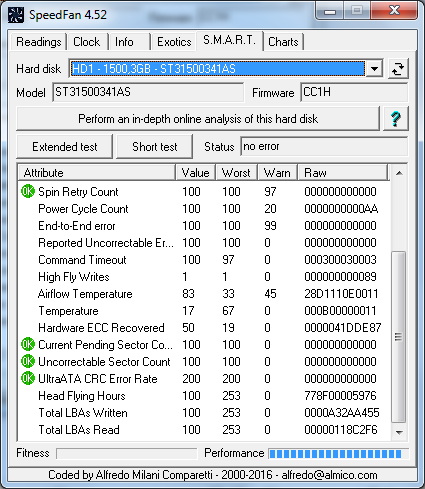Select the High Fly Writes row
The width and height of the screenshot is (425, 489).
[x=203, y=277]
